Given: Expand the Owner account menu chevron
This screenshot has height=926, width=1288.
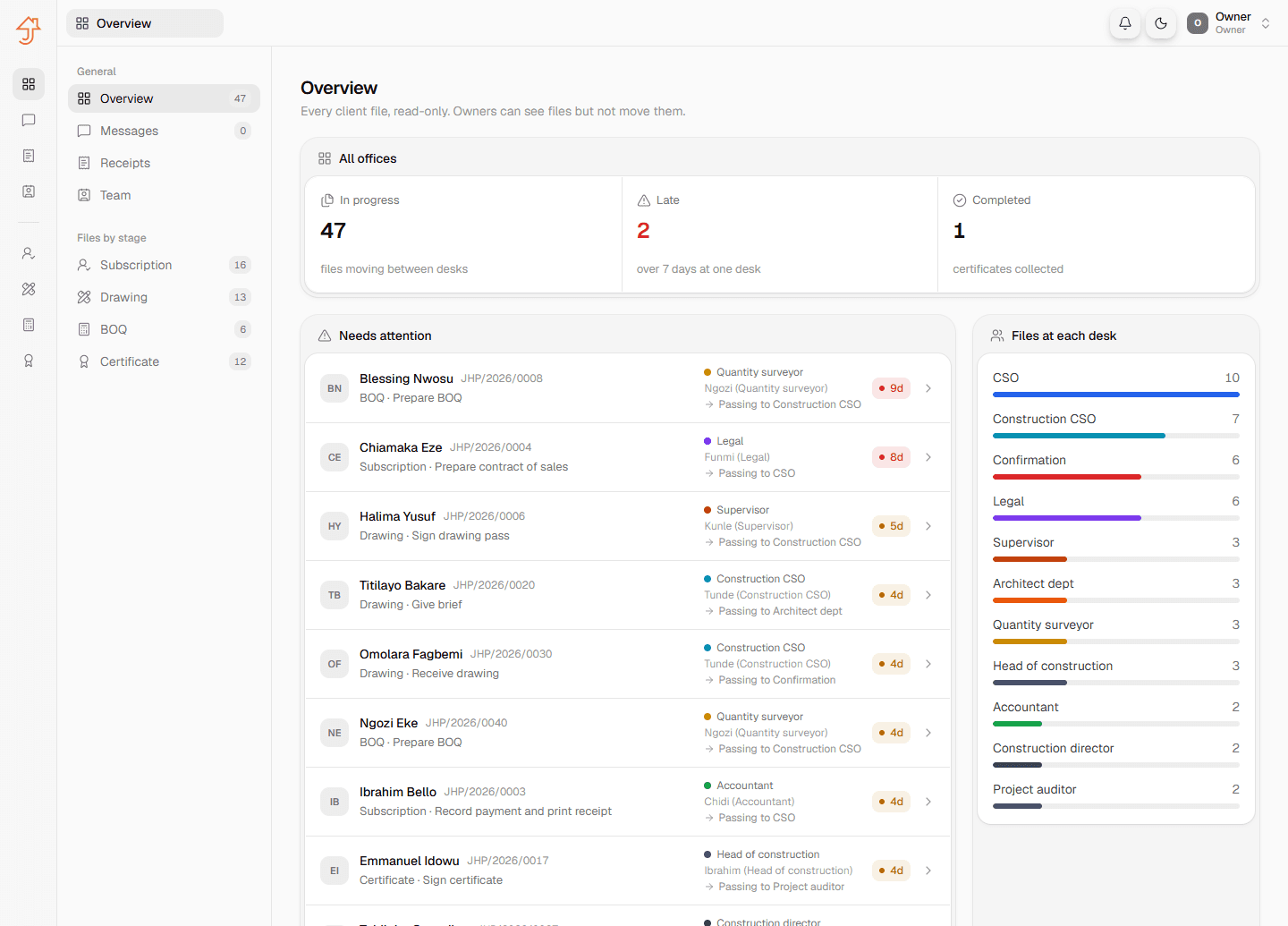Looking at the screenshot, I should (1266, 23).
